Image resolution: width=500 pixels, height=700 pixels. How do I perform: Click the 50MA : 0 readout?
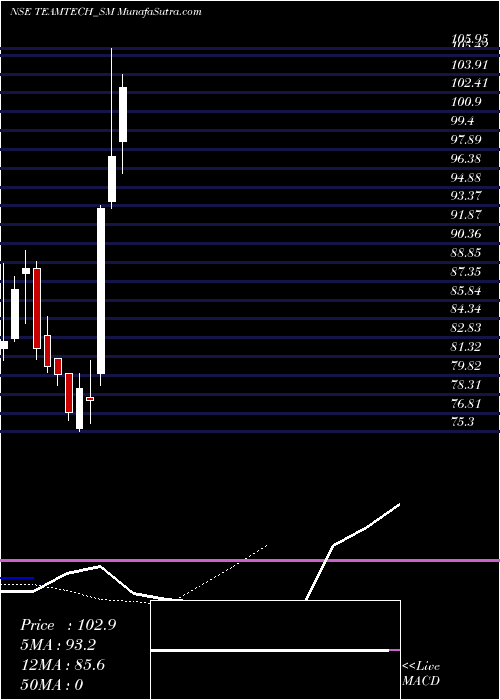52,684
